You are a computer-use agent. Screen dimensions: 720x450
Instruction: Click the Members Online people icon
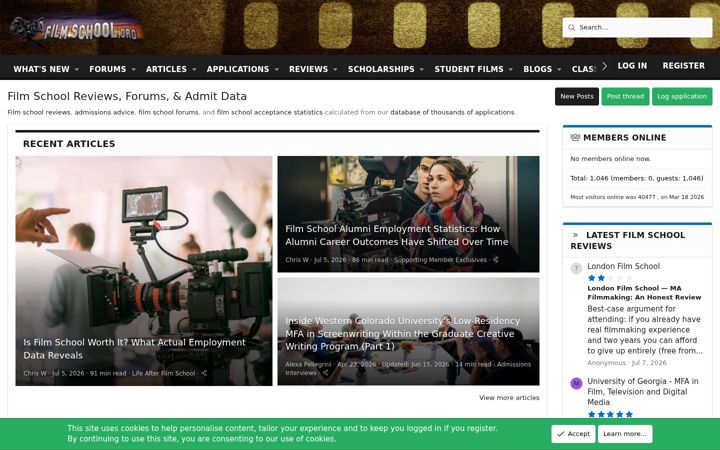point(575,137)
